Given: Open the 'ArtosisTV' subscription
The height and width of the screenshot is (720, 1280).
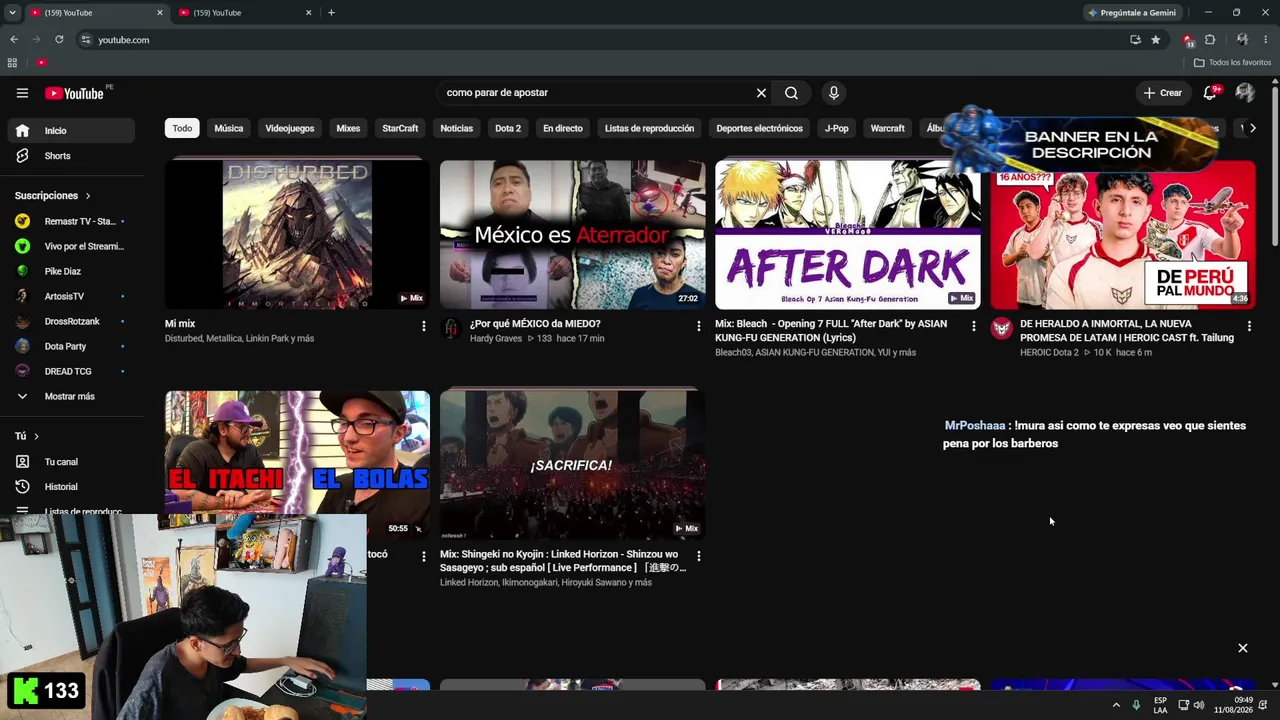Looking at the screenshot, I should 71,296.
